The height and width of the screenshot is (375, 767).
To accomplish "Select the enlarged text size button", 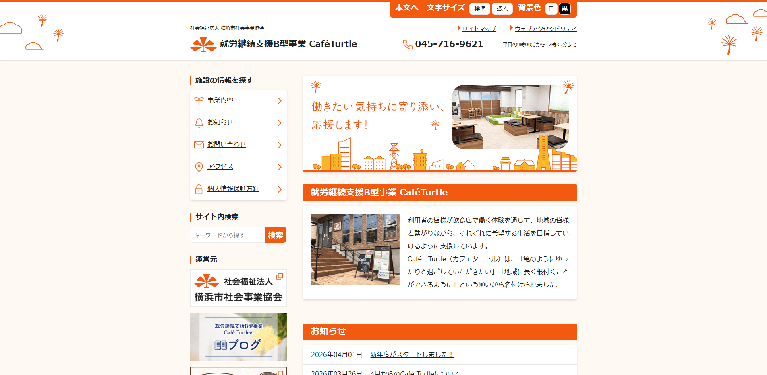I will point(502,8).
